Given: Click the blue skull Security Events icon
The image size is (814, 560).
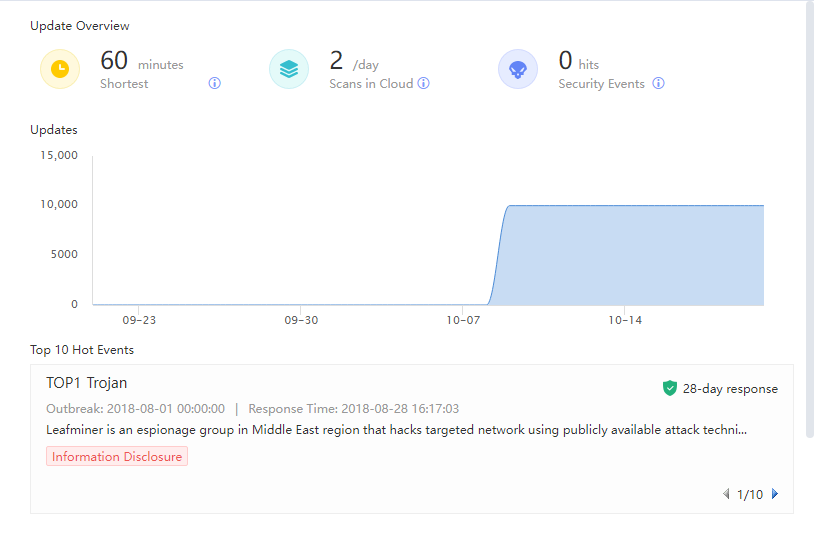Looking at the screenshot, I should pyautogui.click(x=518, y=69).
